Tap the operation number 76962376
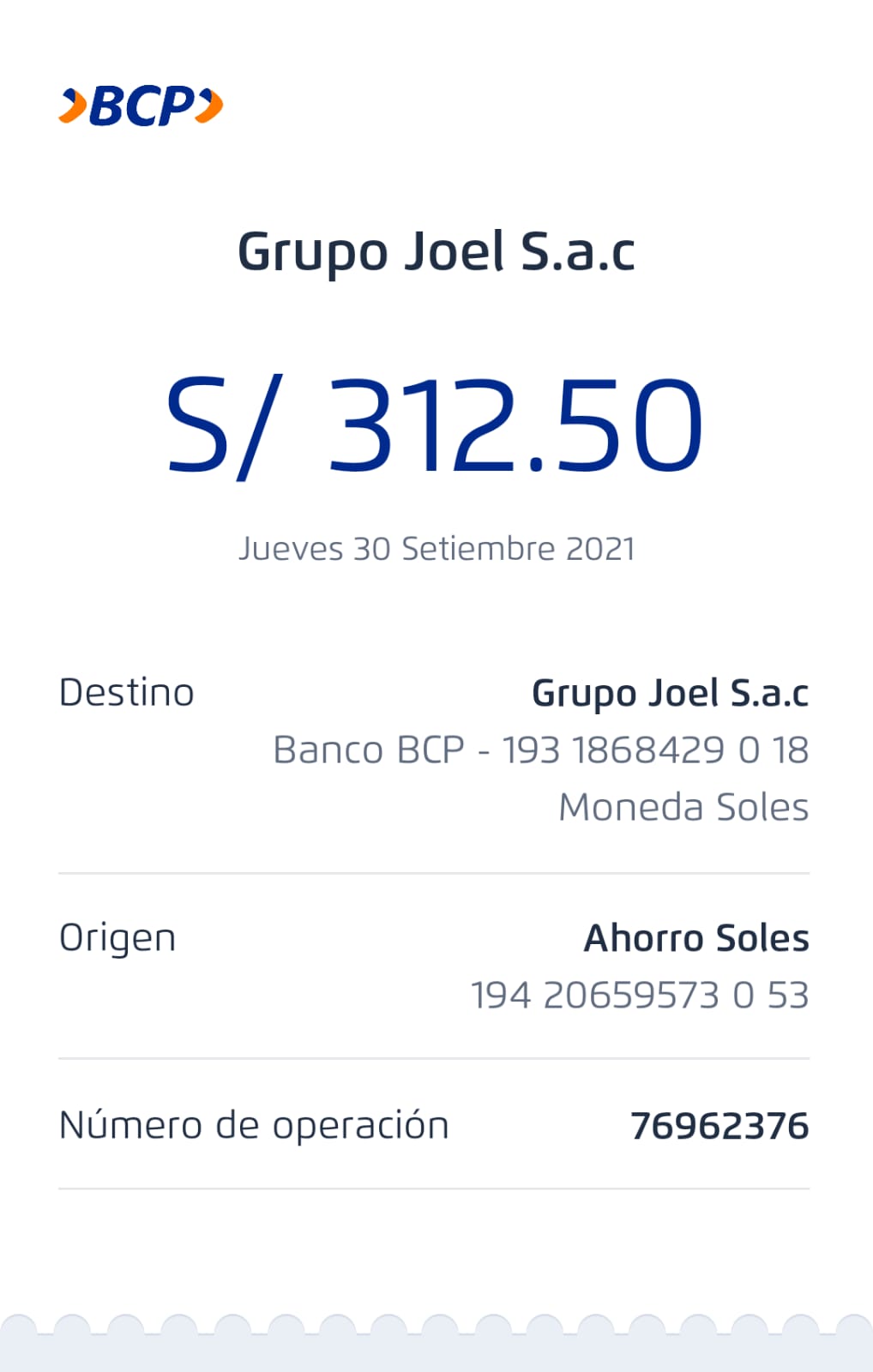The width and height of the screenshot is (873, 1372). pyautogui.click(x=719, y=1126)
